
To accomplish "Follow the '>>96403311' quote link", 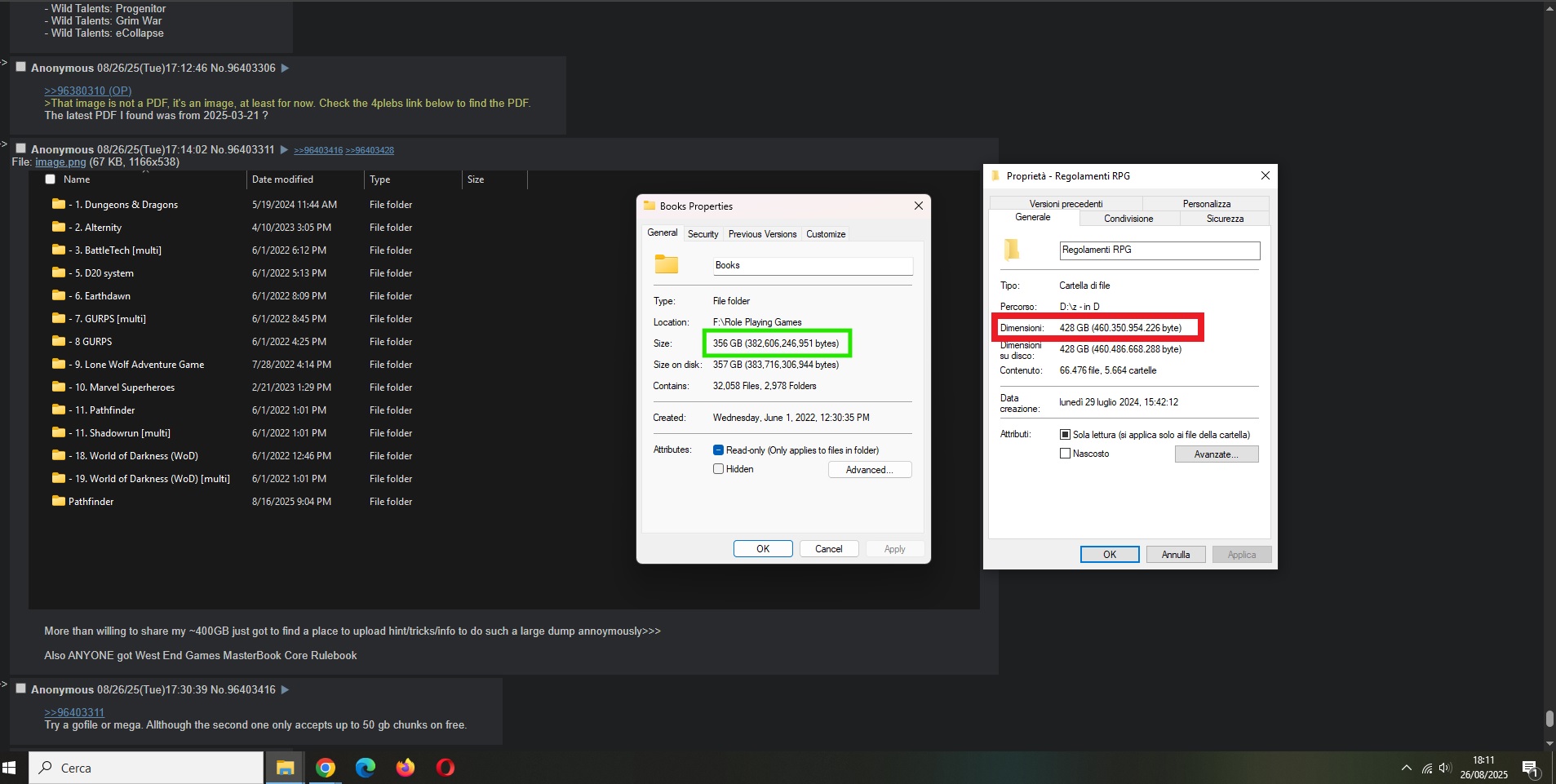I will point(74,712).
